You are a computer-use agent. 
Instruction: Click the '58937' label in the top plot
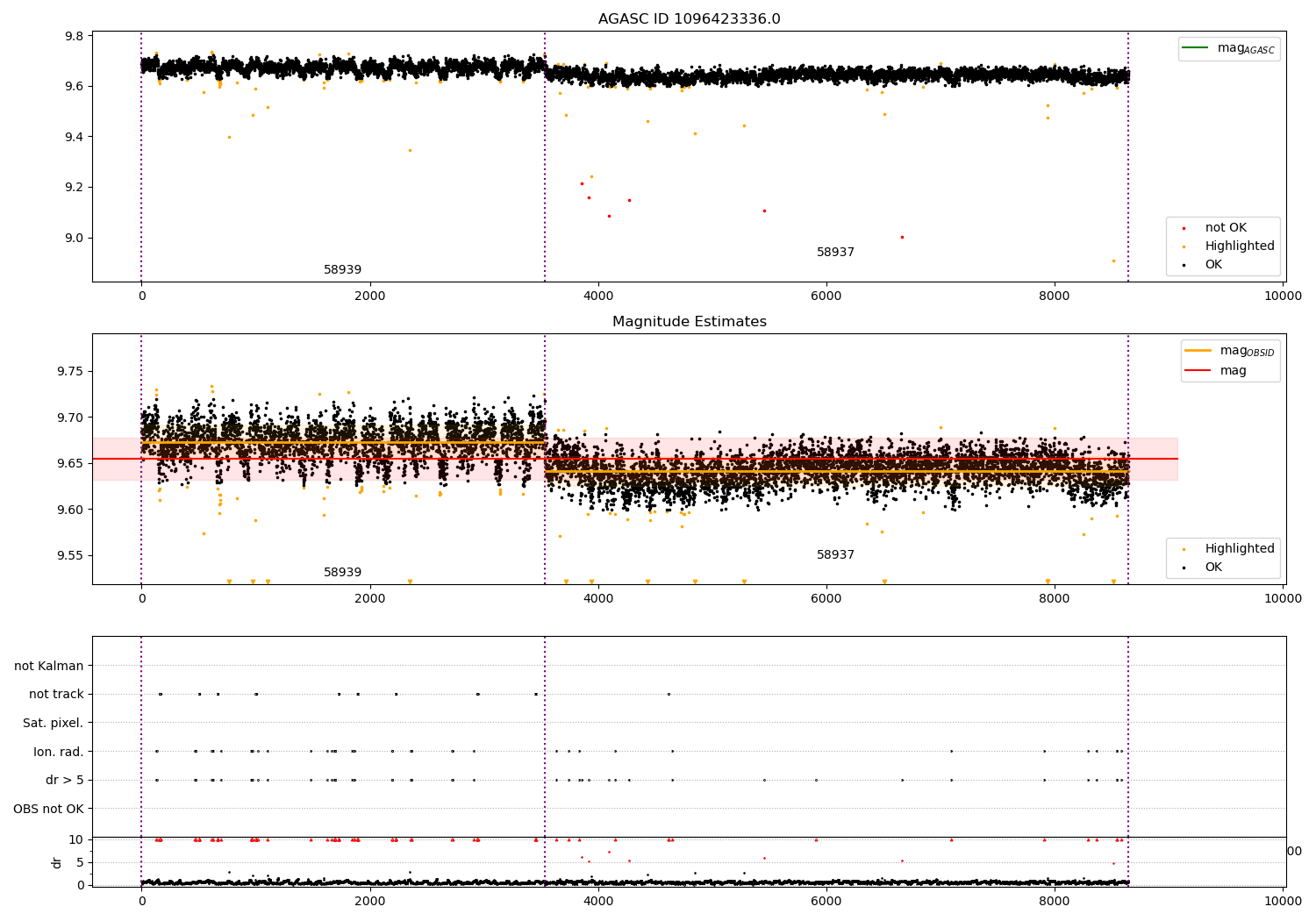835,253
